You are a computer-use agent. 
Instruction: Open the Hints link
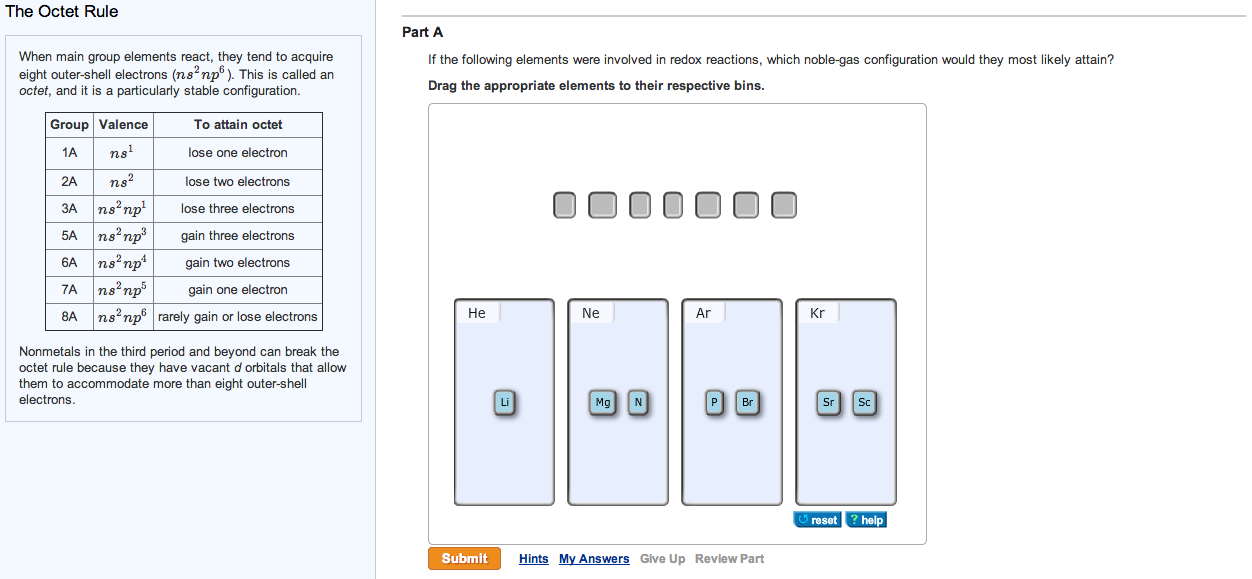534,558
